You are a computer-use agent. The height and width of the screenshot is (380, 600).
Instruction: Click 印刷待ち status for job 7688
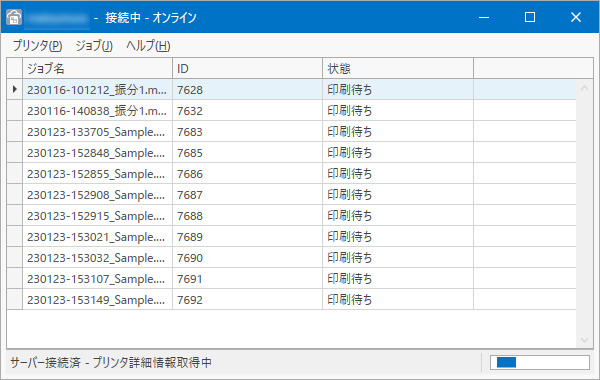coord(398,216)
